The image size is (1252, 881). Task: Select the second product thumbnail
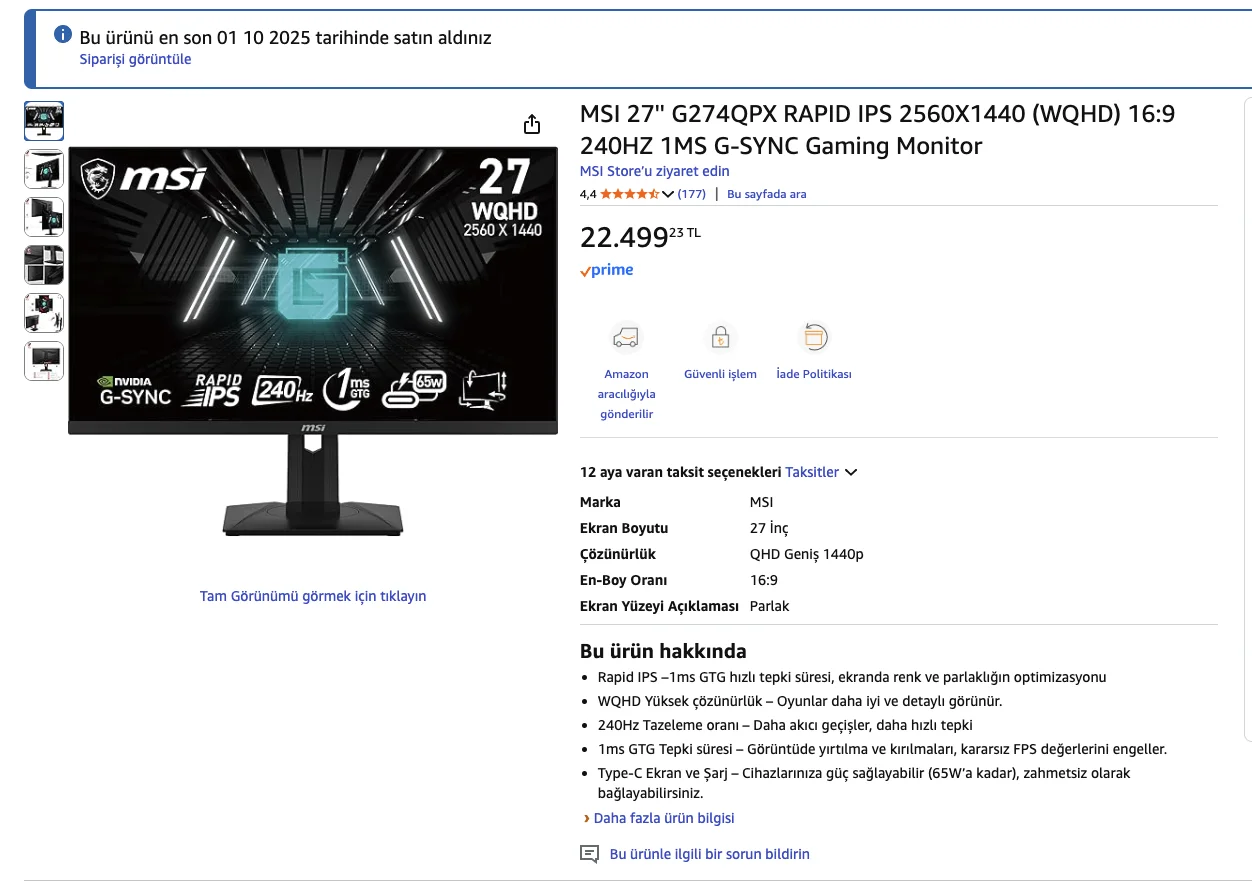[x=44, y=169]
